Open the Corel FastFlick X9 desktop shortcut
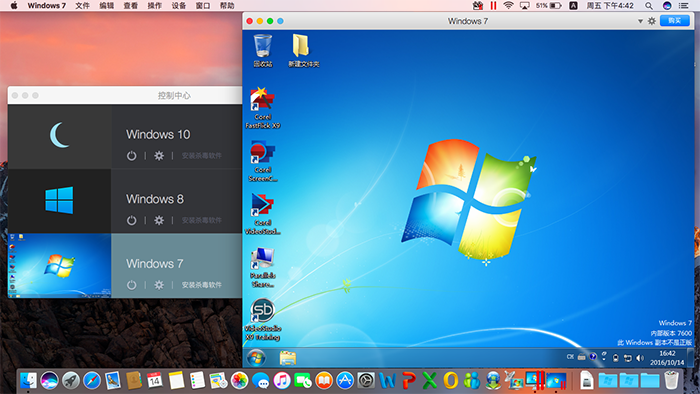 262,108
